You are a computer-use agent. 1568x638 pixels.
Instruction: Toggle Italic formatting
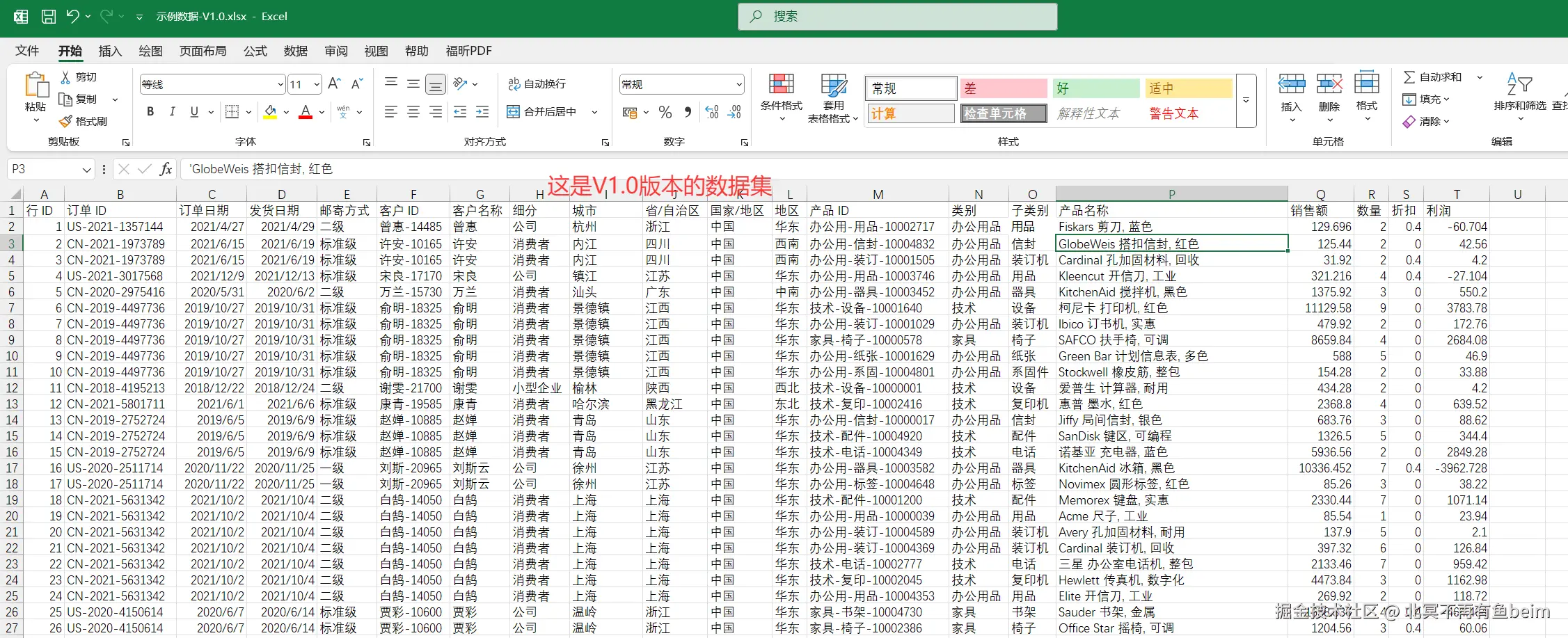coord(172,111)
